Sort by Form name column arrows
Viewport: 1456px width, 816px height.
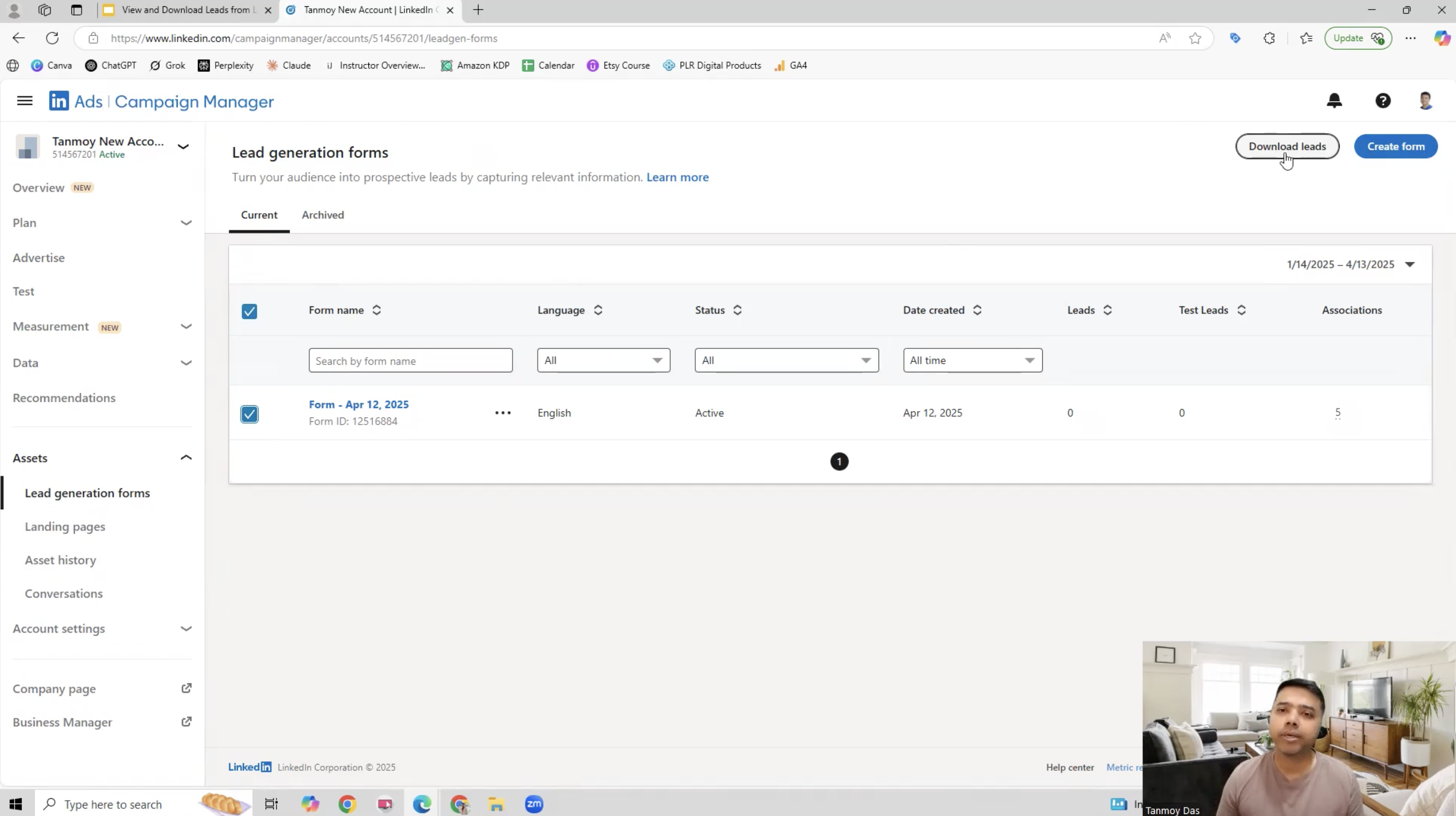376,310
